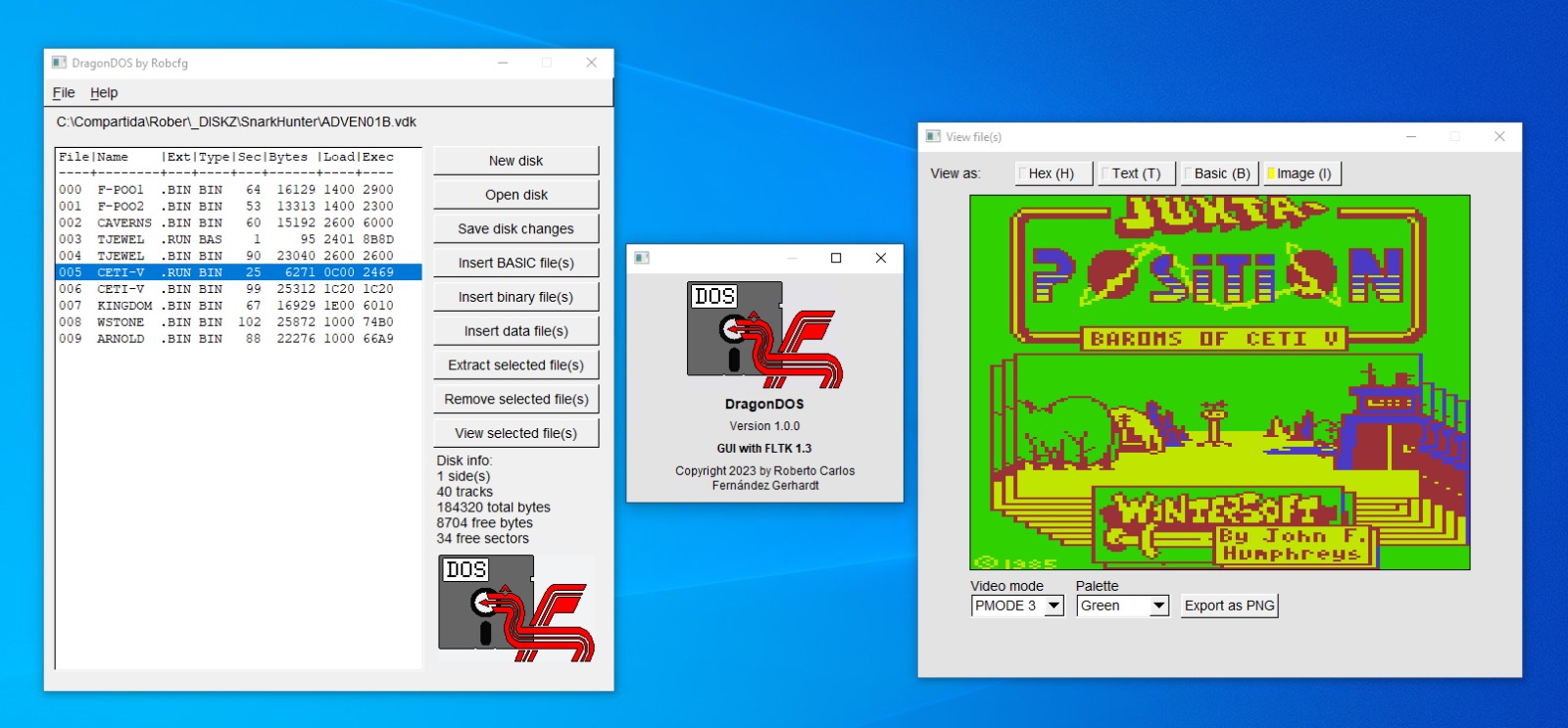Viewport: 1568px width, 728px height.
Task: Click the View file(s) window title icon
Action: (x=933, y=137)
